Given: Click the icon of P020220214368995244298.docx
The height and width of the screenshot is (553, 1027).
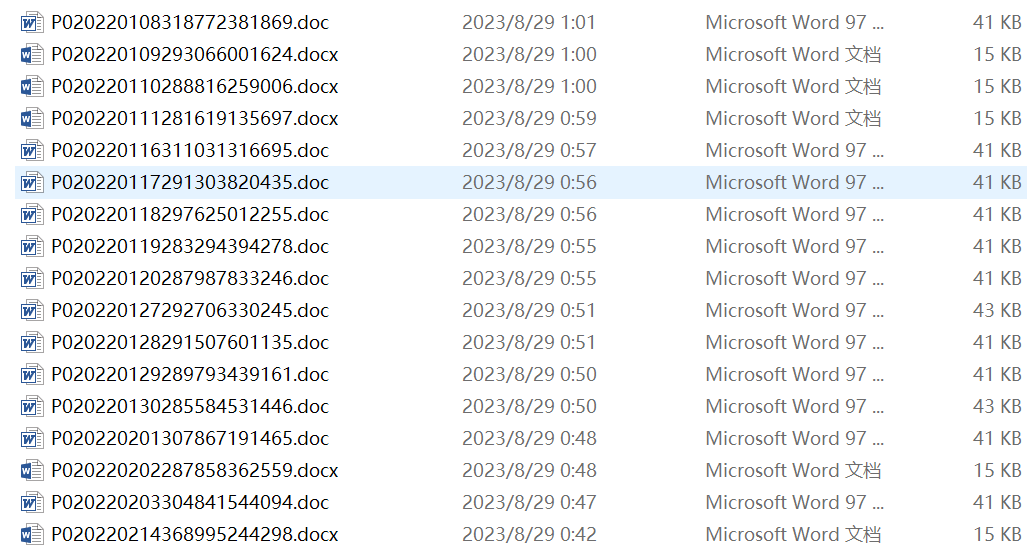Looking at the screenshot, I should coord(32,534).
